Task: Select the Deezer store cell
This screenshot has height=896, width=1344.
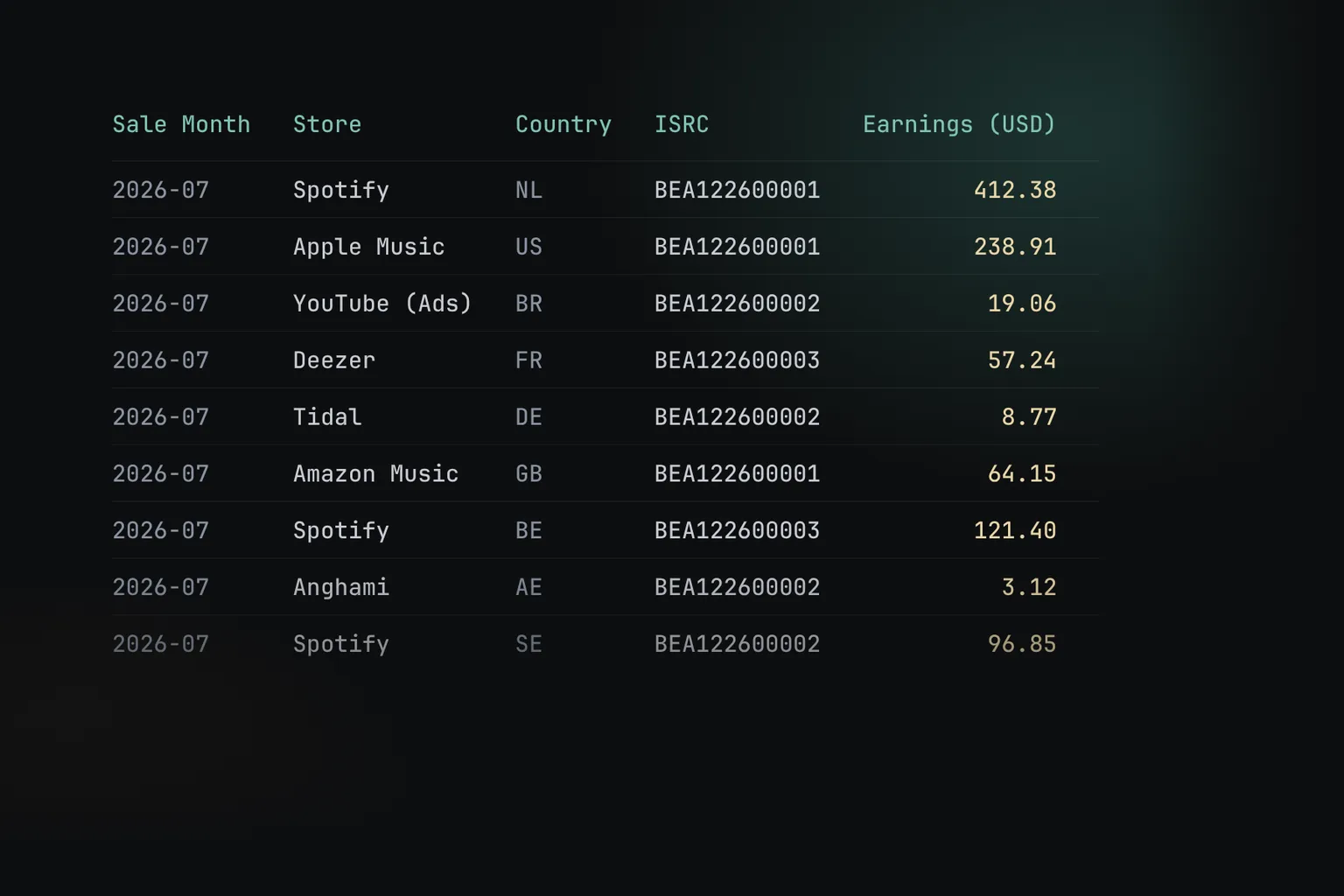Action: (x=334, y=360)
